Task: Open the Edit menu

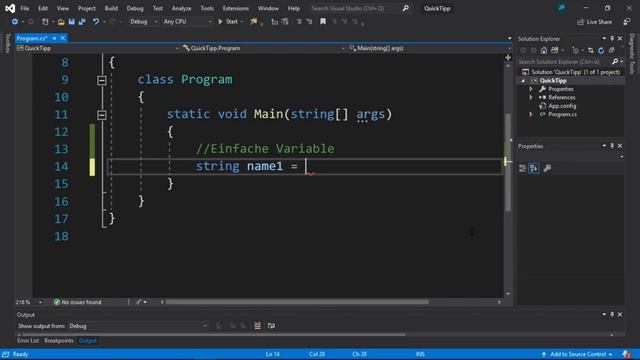Action: click(x=43, y=8)
